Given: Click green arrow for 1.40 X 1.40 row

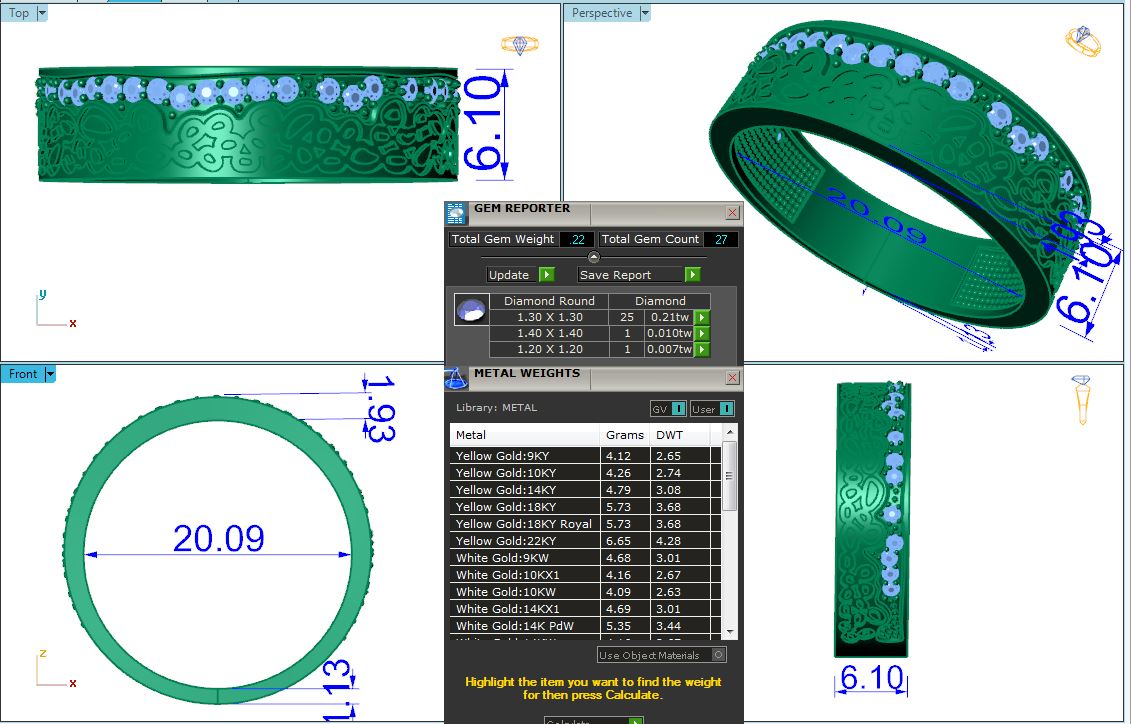Looking at the screenshot, I should coord(702,334).
